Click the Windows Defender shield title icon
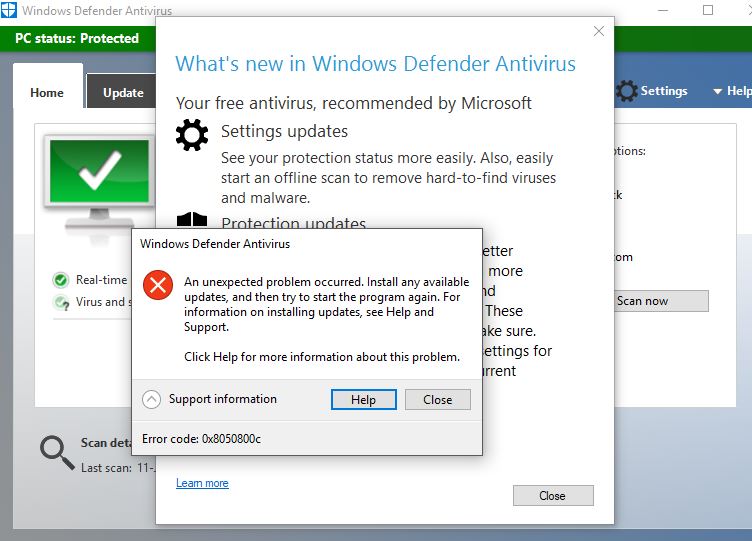The image size is (752, 541). pos(9,10)
